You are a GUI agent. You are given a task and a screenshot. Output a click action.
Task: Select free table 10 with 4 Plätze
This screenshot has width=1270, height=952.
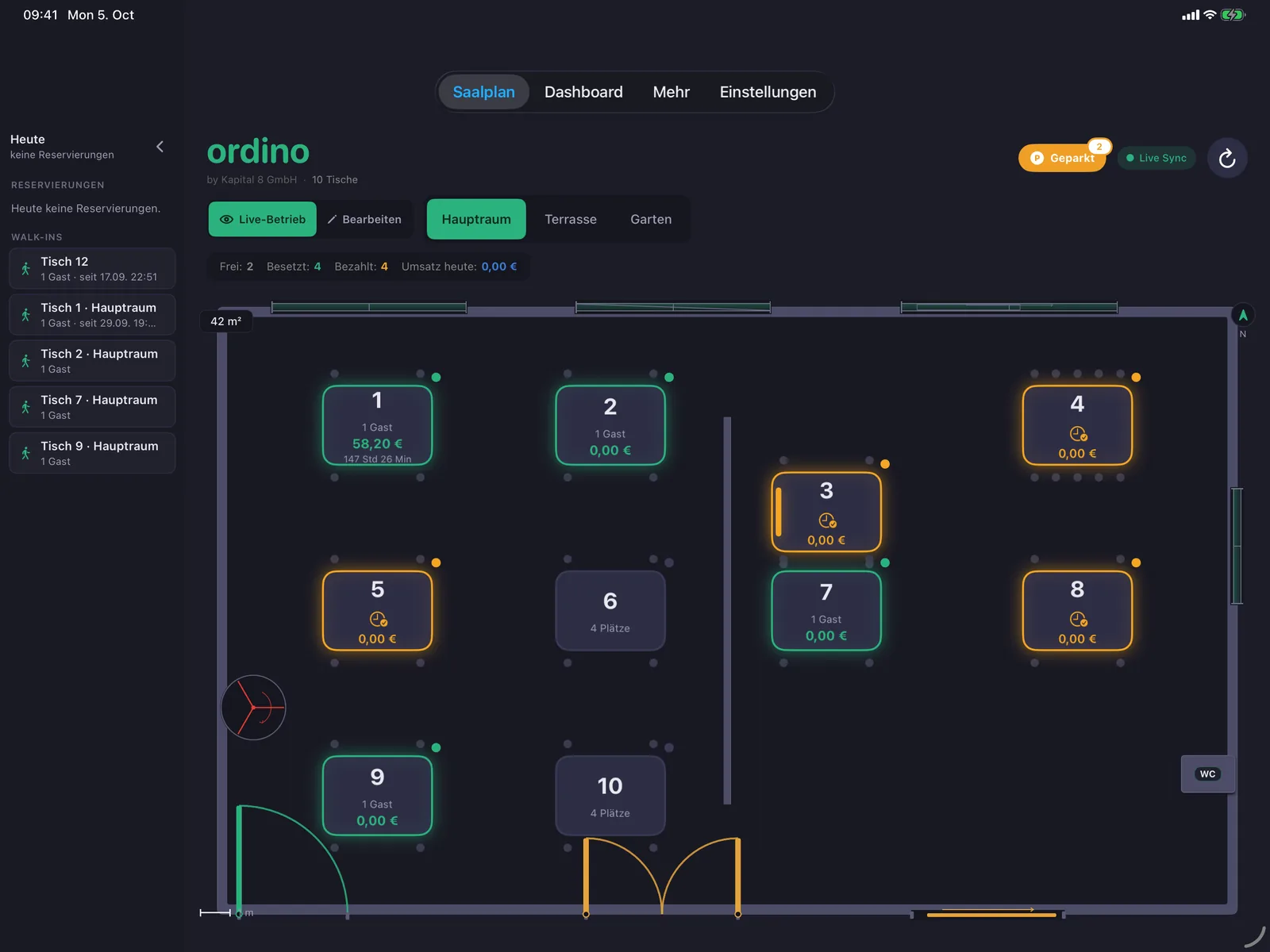[x=610, y=796]
